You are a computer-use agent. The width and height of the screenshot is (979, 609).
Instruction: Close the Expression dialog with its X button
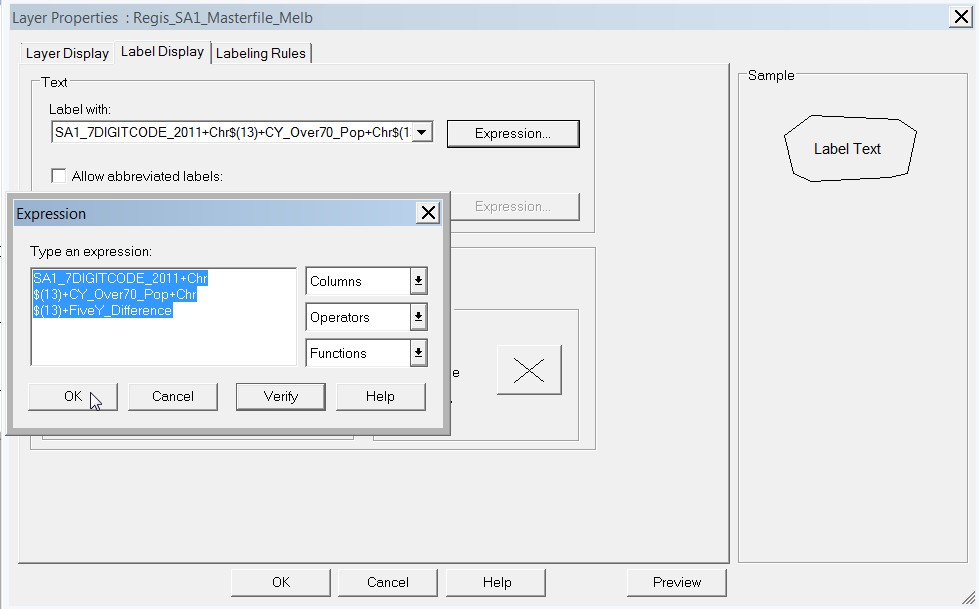pyautogui.click(x=429, y=212)
